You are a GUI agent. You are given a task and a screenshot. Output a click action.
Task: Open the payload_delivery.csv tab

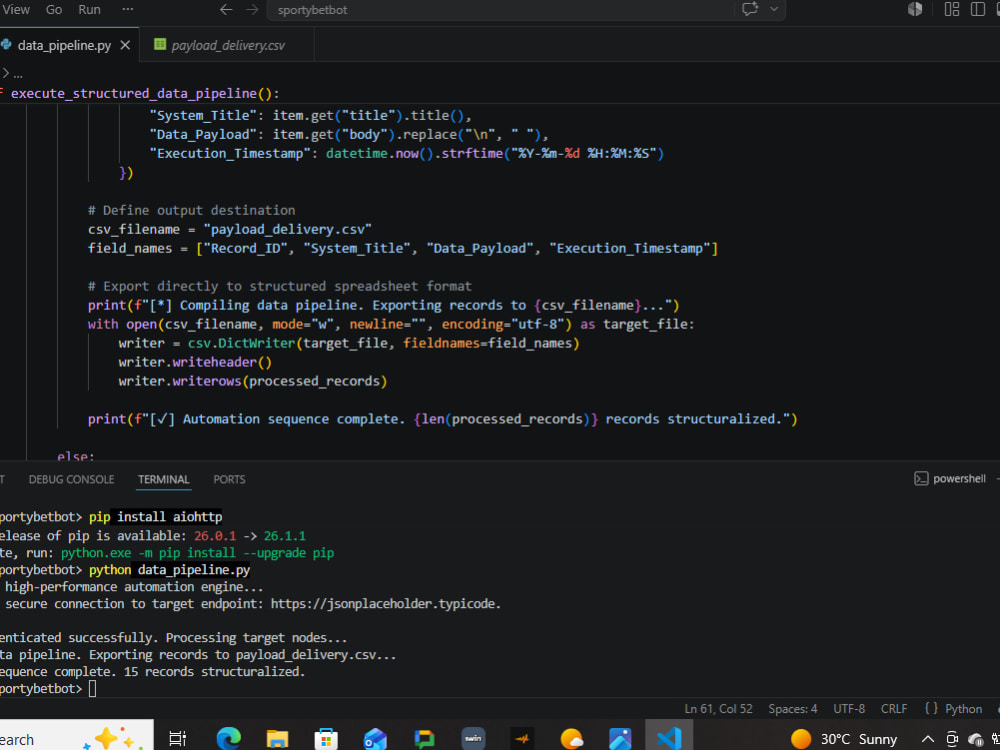(x=227, y=45)
